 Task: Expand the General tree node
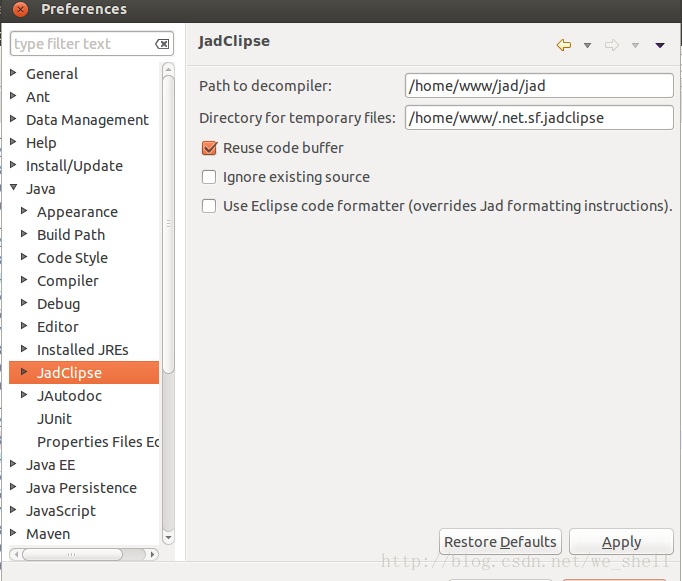point(13,73)
